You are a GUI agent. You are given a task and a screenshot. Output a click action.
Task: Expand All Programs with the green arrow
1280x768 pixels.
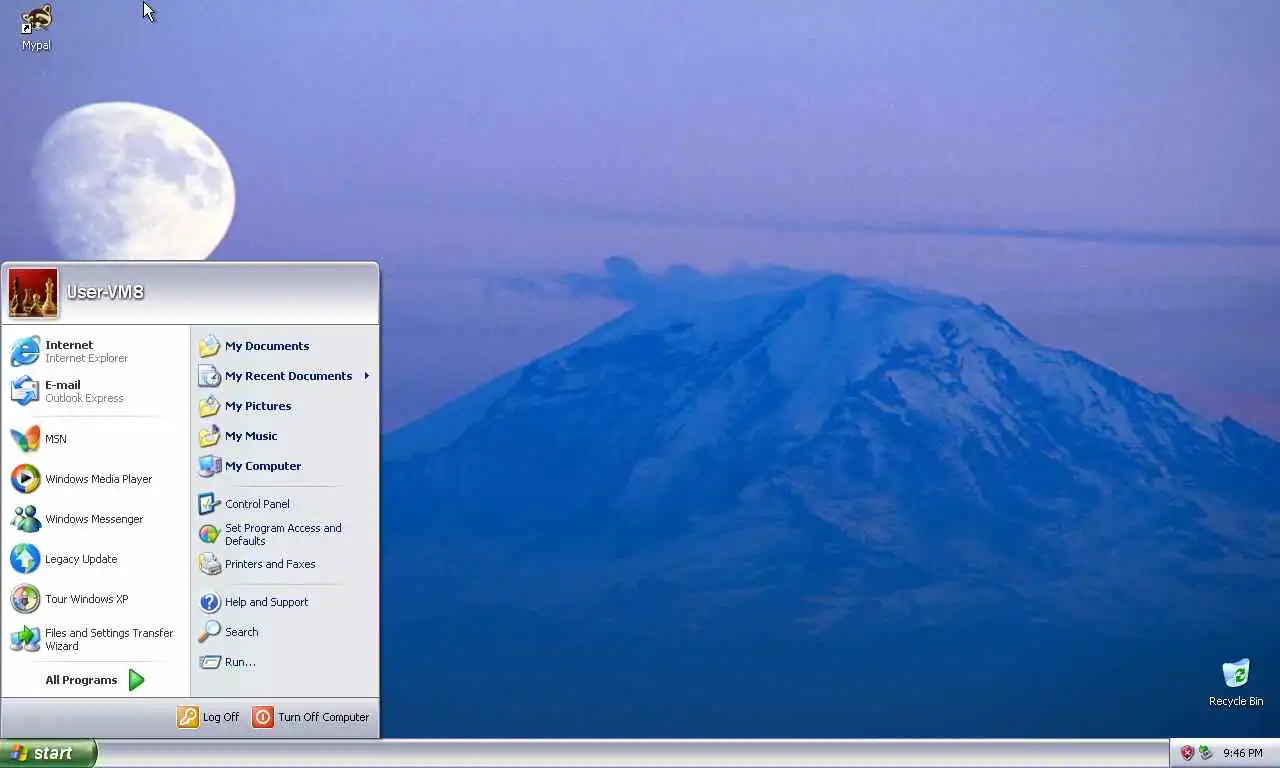[x=137, y=680]
